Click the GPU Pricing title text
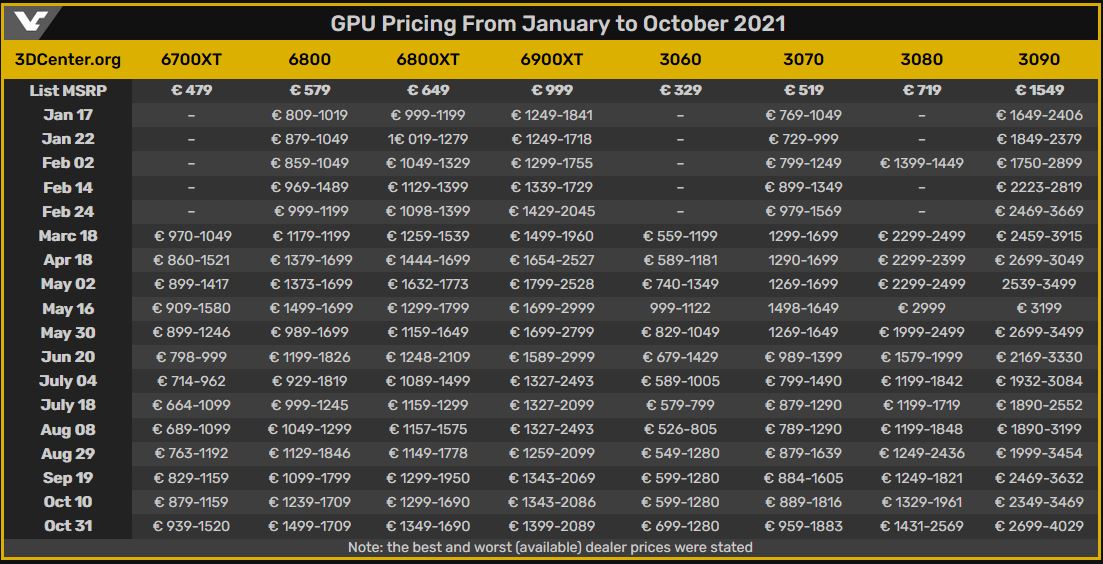Screen dimensions: 1103x564 point(558,23)
